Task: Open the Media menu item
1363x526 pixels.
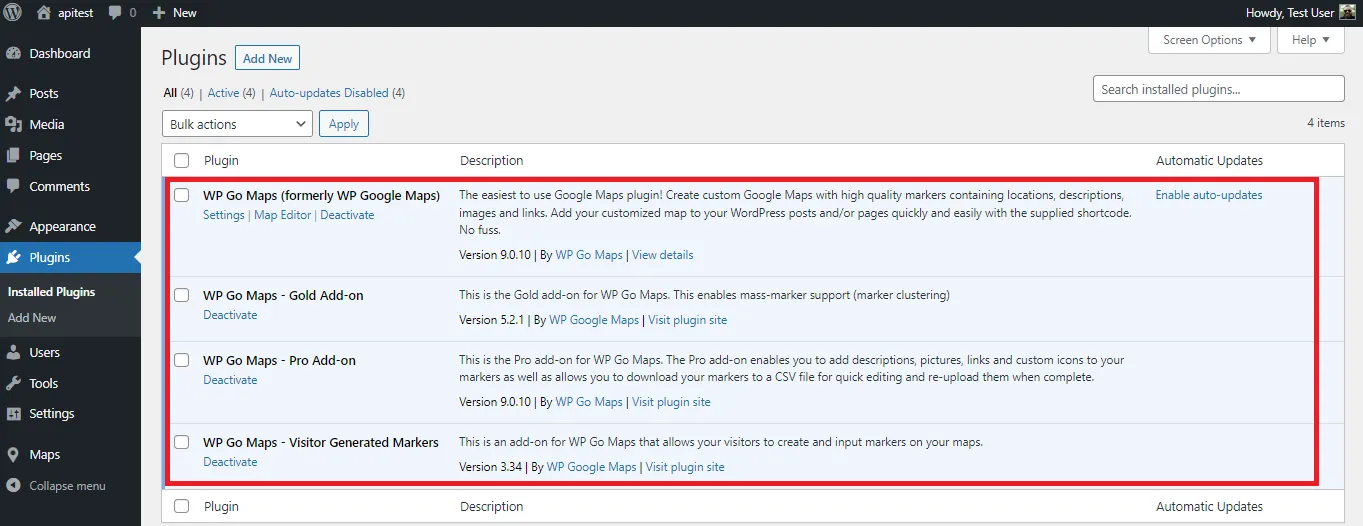Action: 47,125
